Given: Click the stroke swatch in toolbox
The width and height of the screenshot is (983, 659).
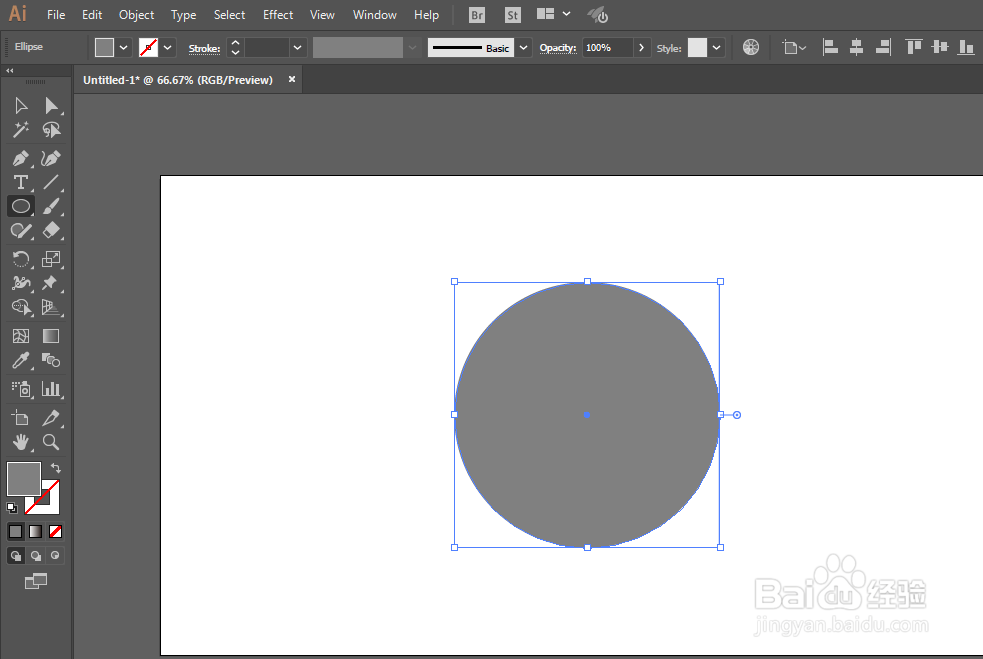Looking at the screenshot, I should [x=51, y=504].
